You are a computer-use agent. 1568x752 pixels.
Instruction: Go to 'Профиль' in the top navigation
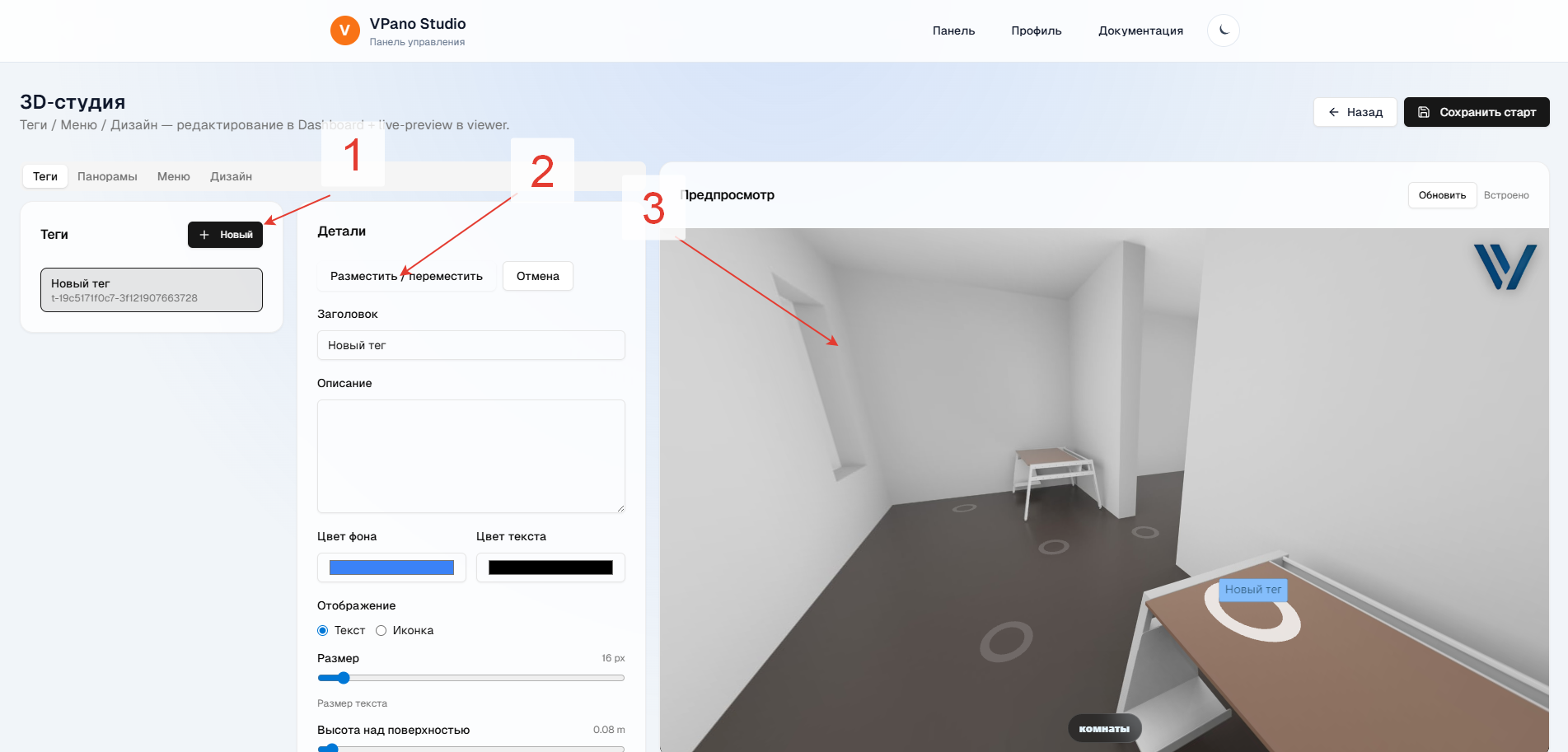click(x=1036, y=30)
